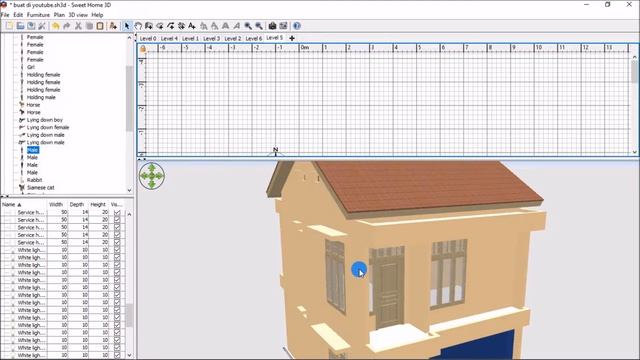Viewport: 640px width, 360px height.
Task: Click the Increase text size icon
Action: [204, 26]
